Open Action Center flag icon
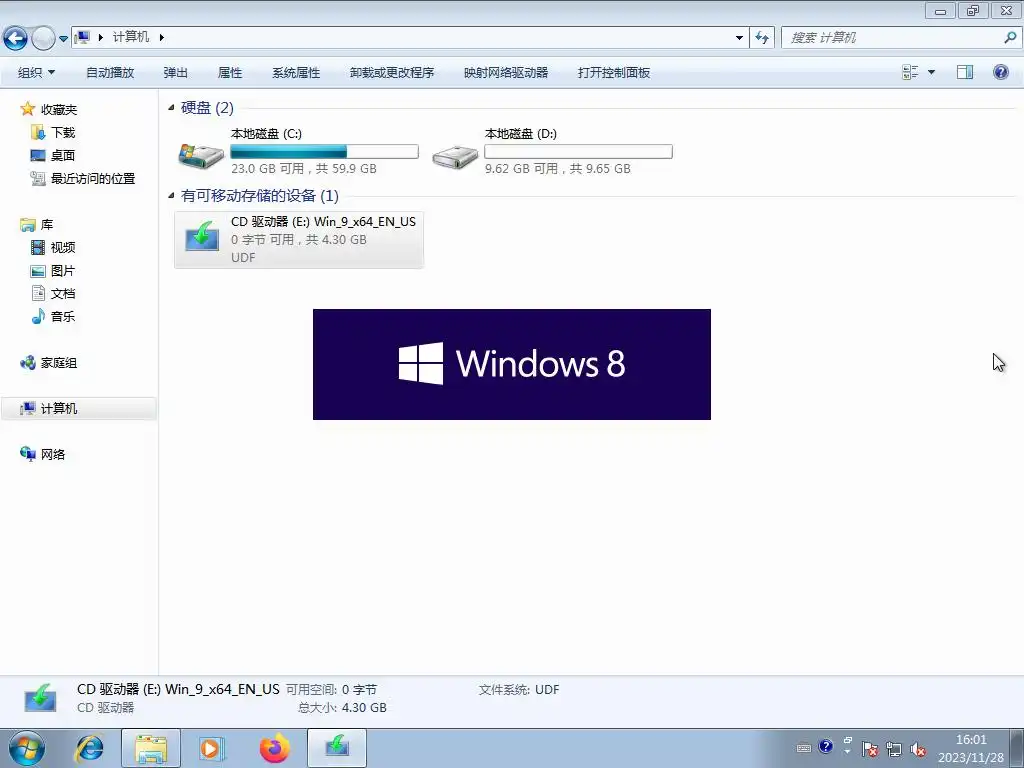 tap(870, 749)
